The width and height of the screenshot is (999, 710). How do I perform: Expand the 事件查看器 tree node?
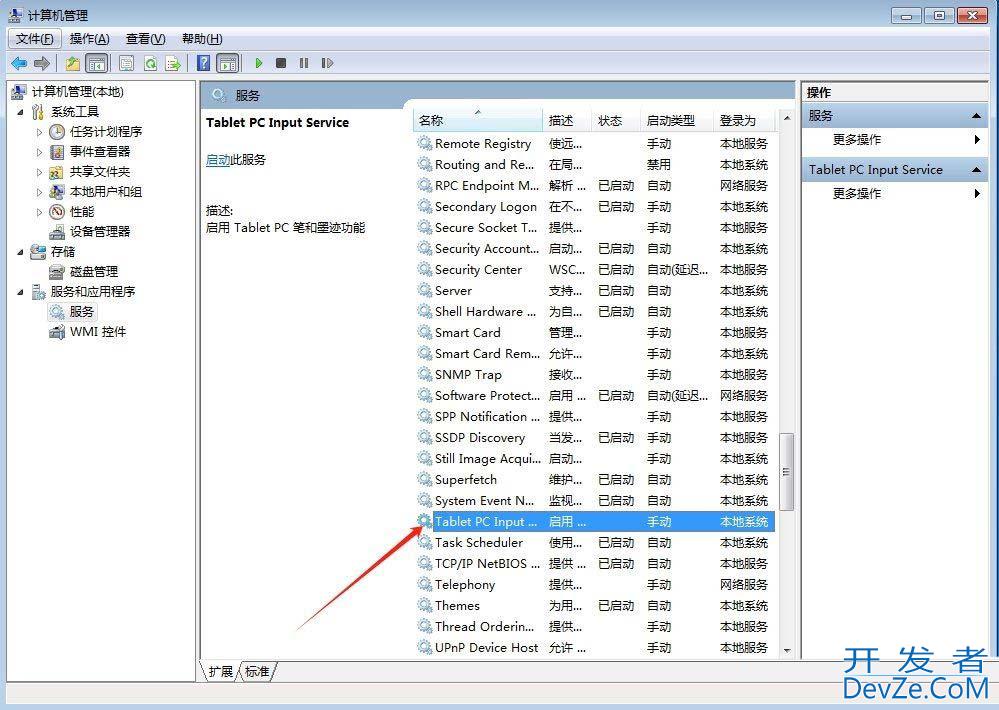coord(40,152)
